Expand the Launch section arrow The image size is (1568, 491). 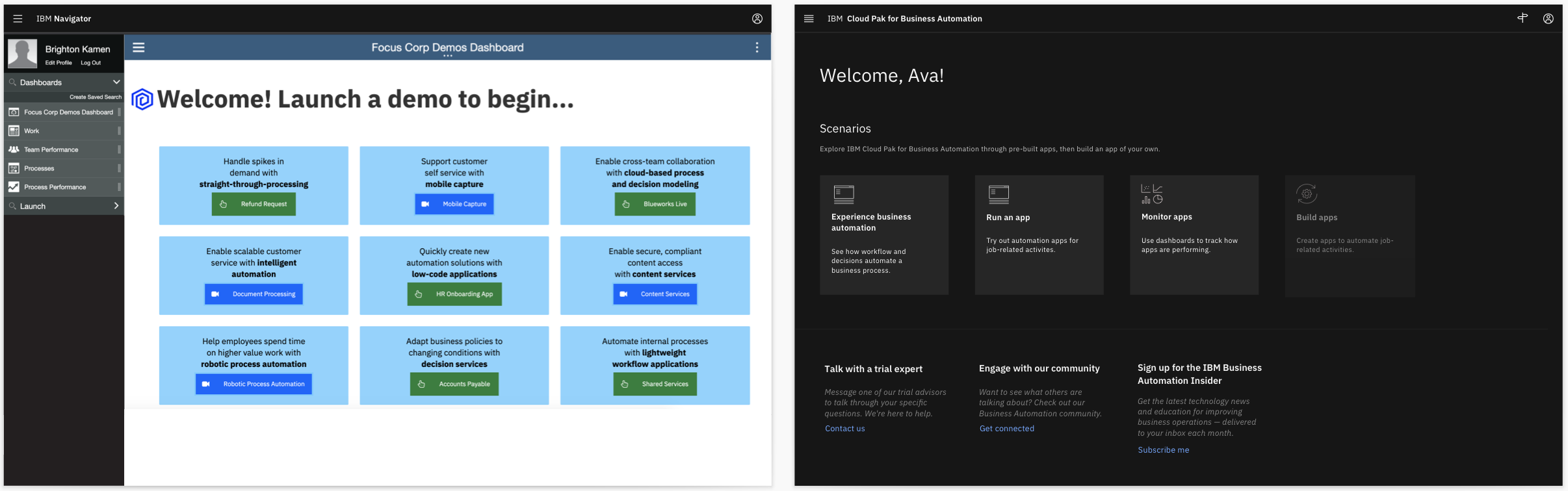116,206
